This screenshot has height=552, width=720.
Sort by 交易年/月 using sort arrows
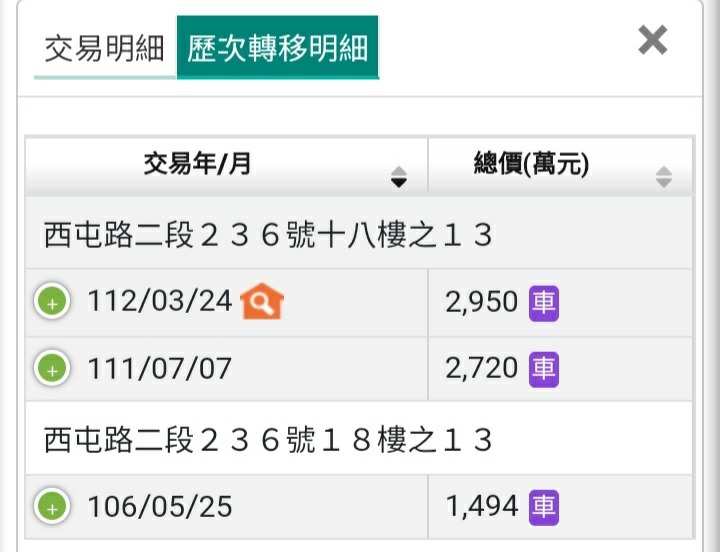point(399,177)
